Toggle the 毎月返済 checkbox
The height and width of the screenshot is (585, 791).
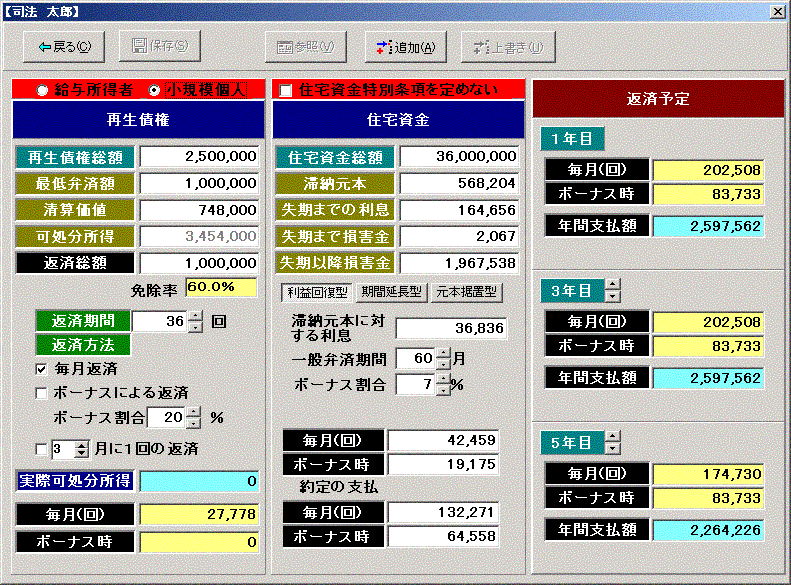(x=42, y=369)
